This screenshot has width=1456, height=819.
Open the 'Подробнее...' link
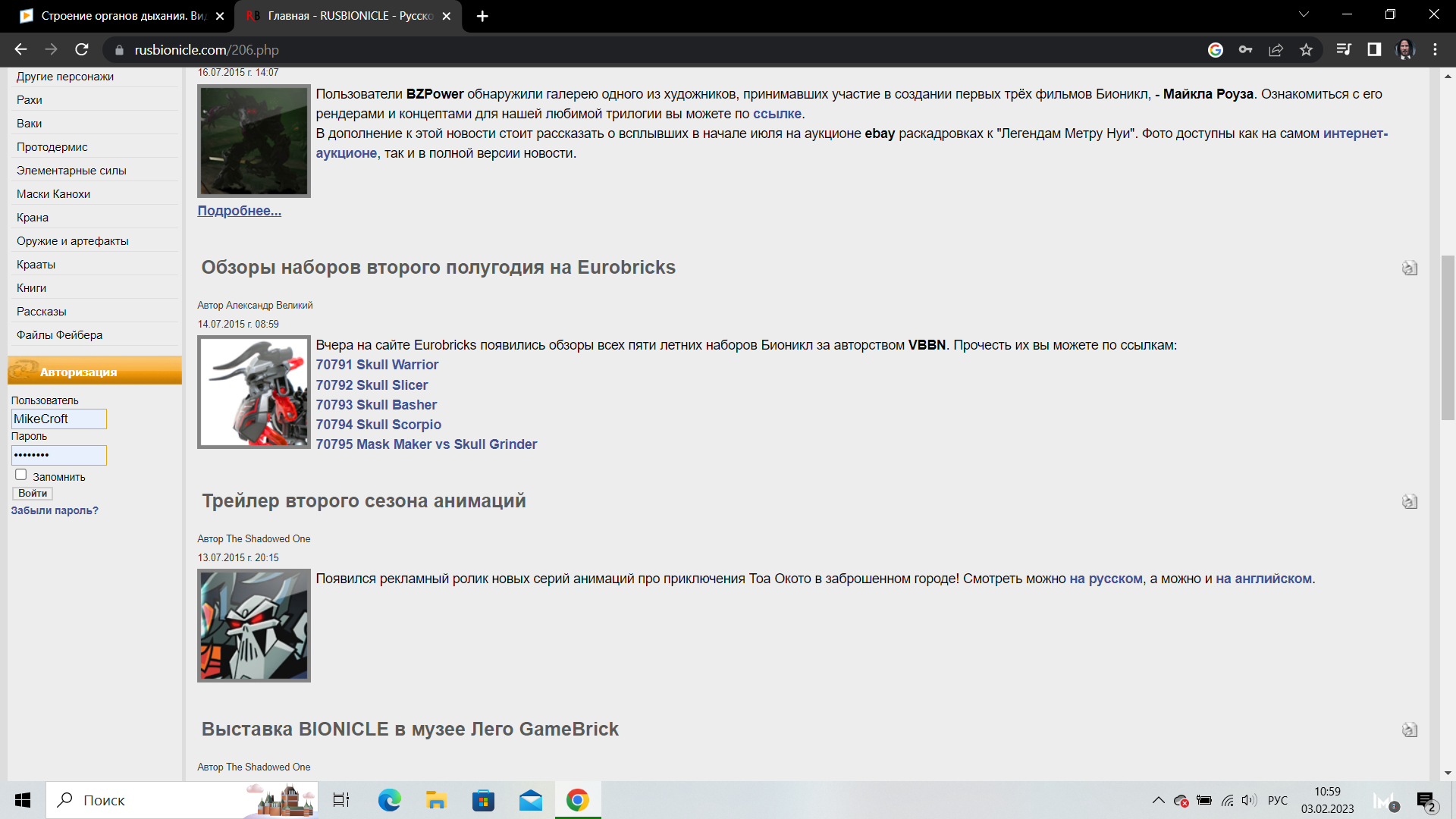(240, 211)
